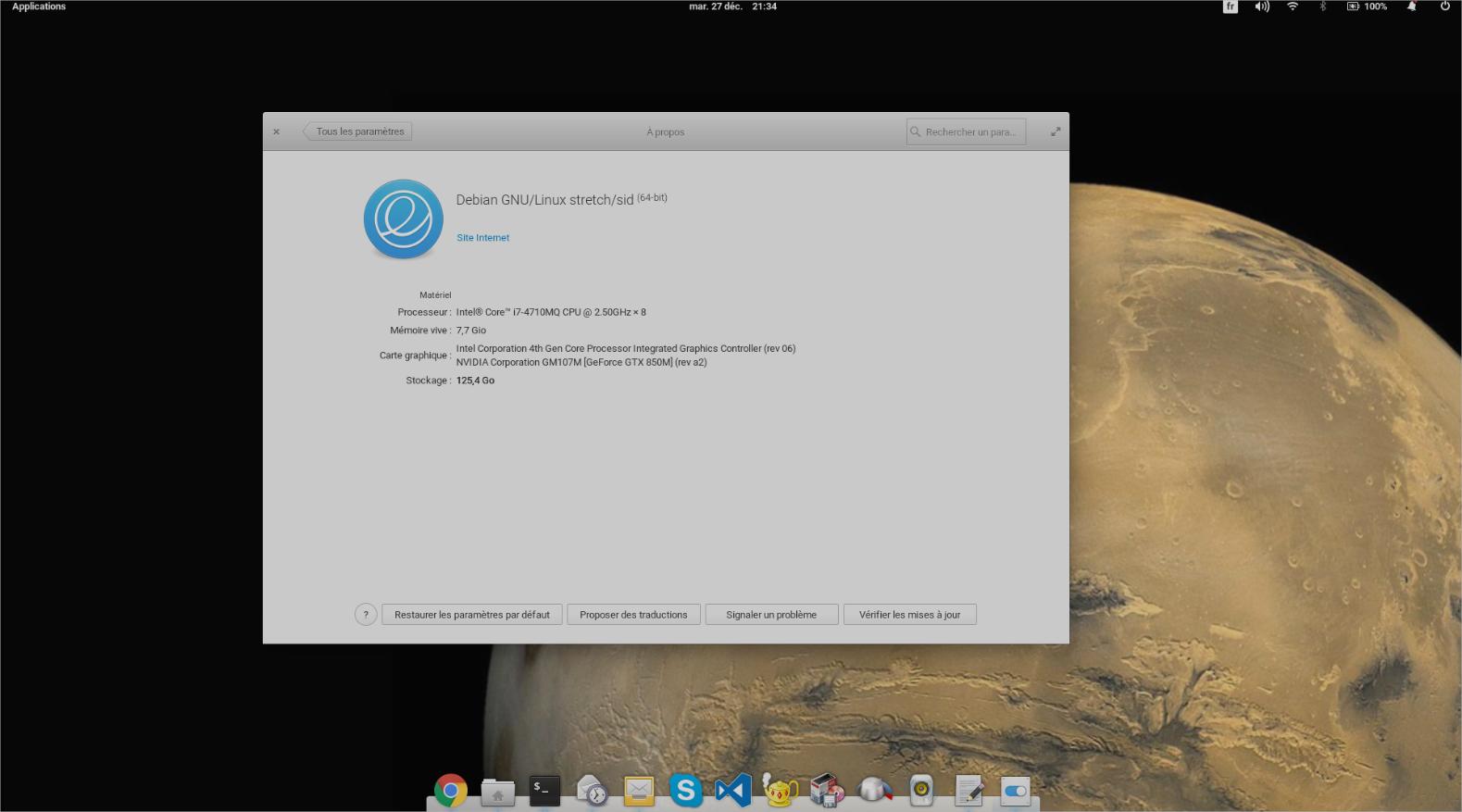Open the mail-with-clock dock icon
1462x812 pixels.
tap(592, 791)
